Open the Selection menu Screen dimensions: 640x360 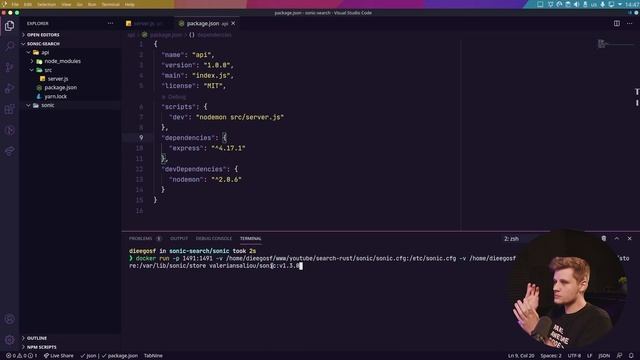47,4
